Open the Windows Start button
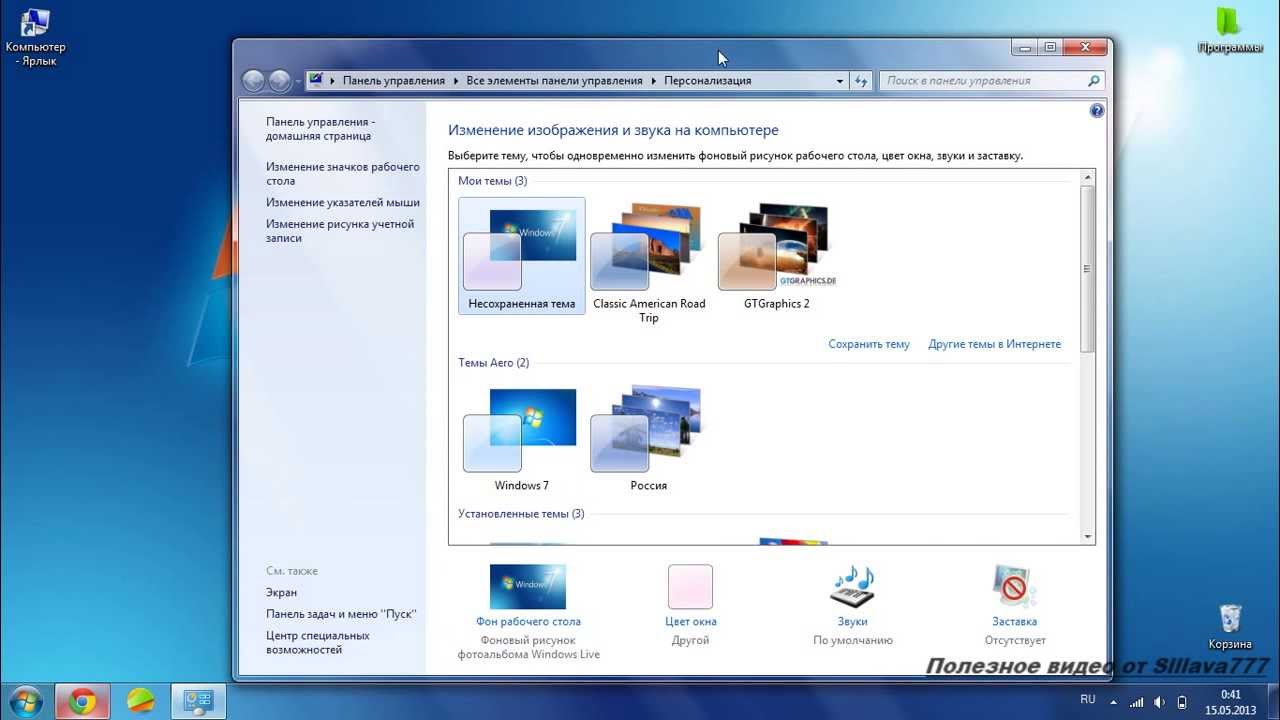This screenshot has height=720, width=1280. 24,700
